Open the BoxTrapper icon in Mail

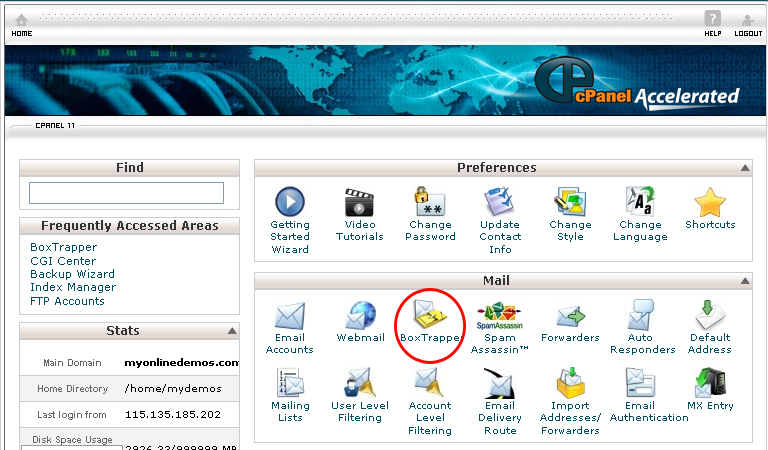coord(430,314)
